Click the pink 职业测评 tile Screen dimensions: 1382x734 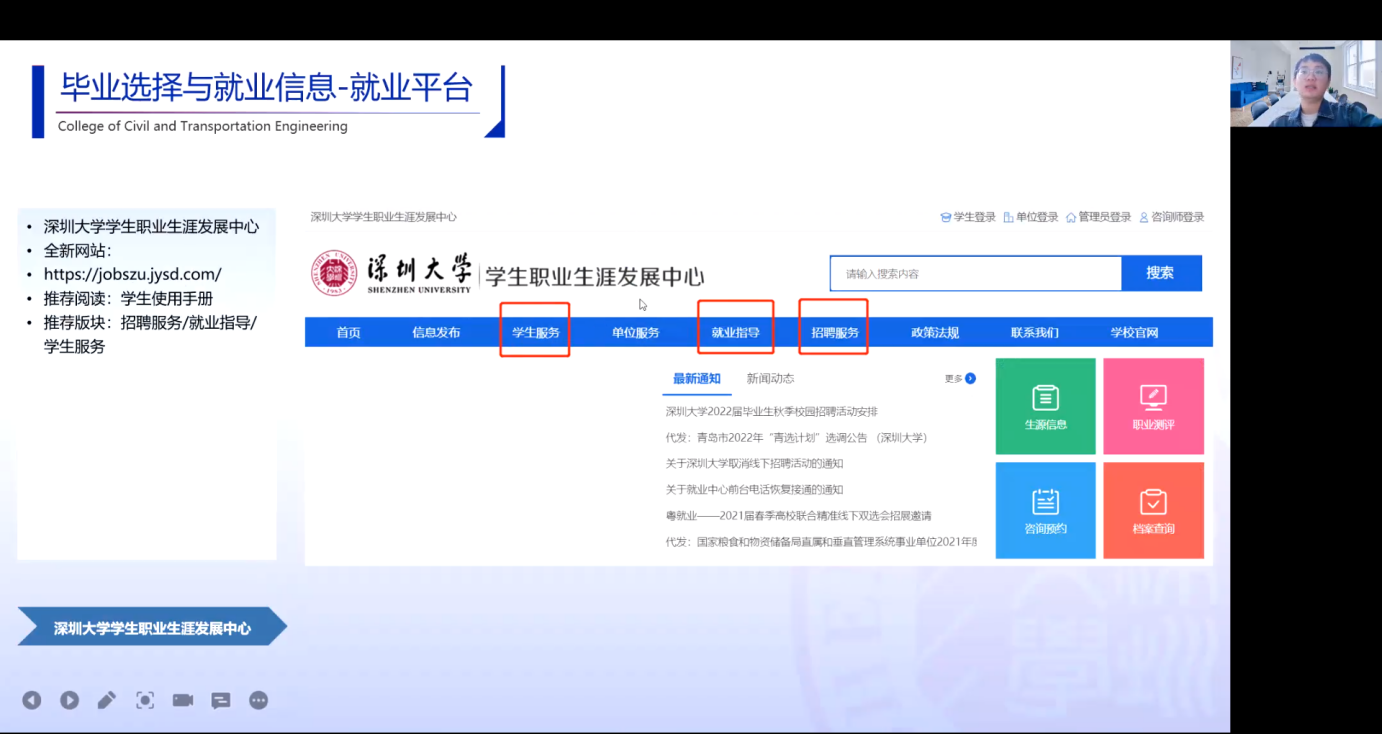[x=1153, y=406]
